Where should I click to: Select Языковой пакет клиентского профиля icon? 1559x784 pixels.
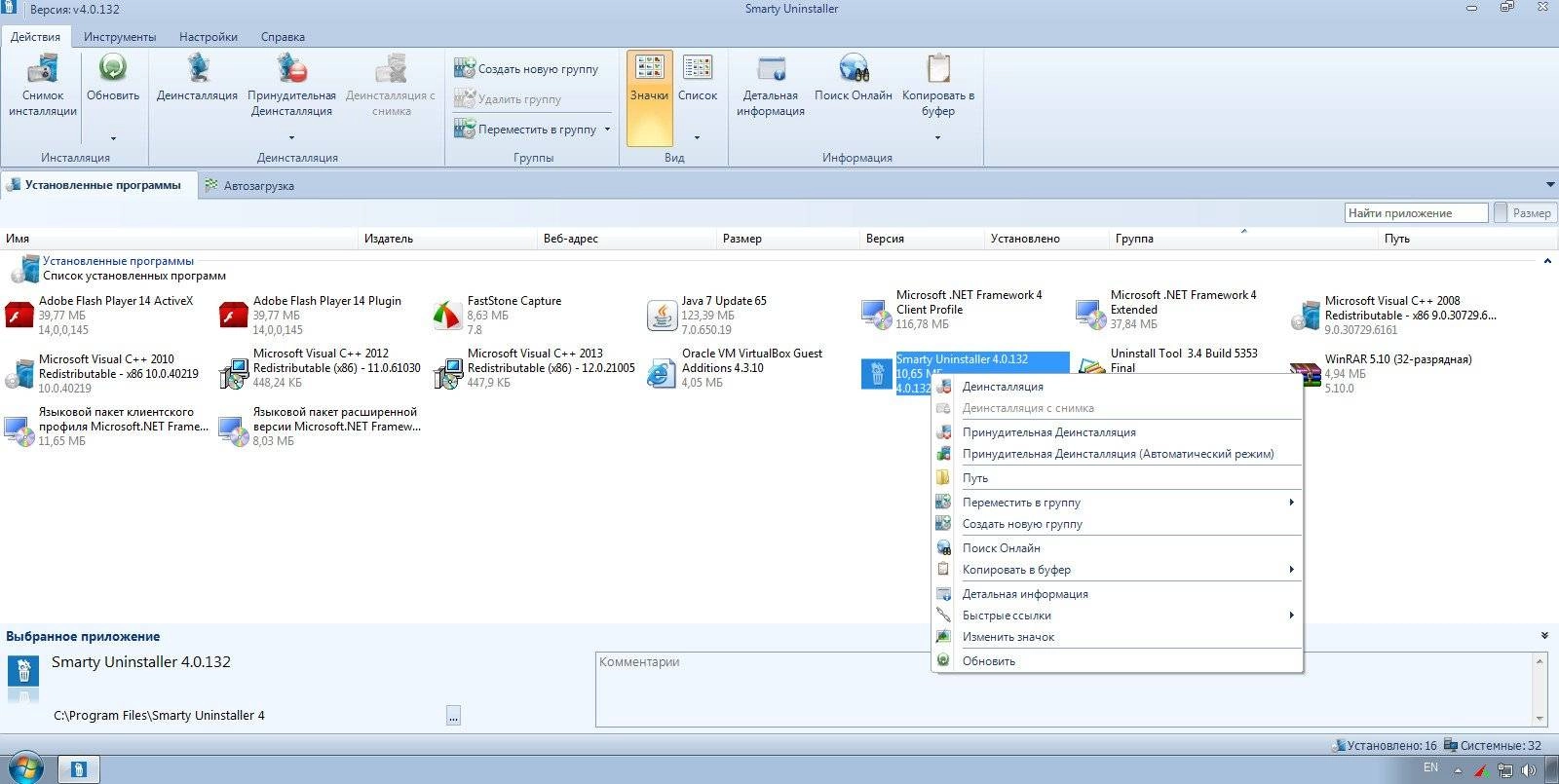(19, 429)
